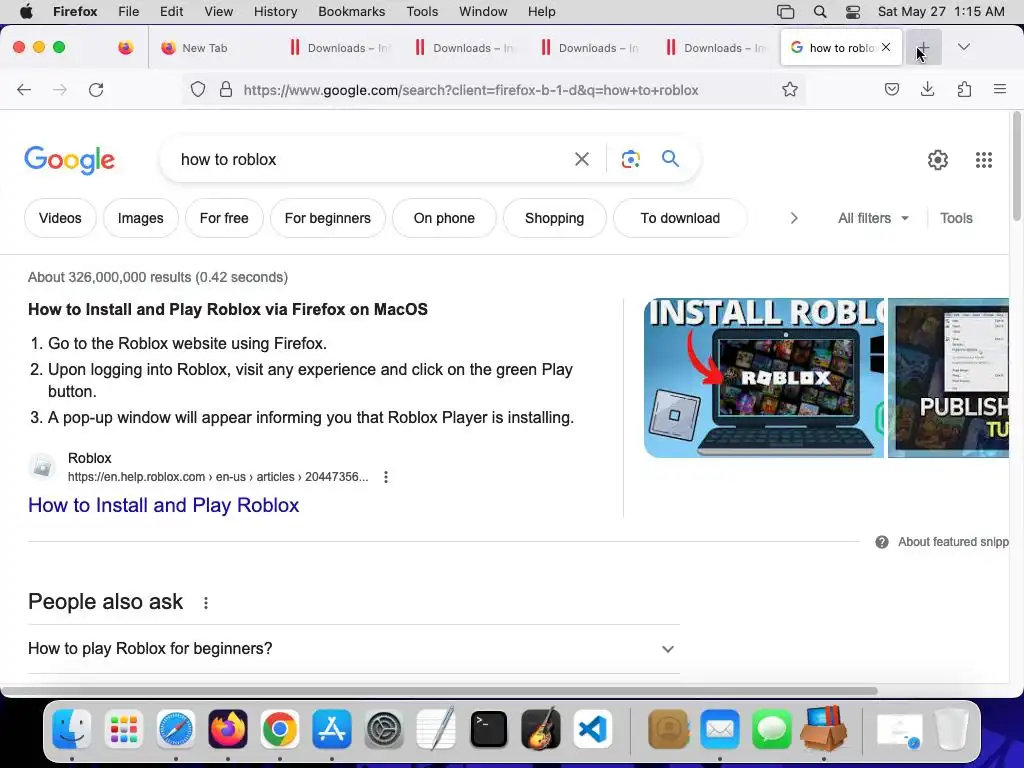Open the tracking protection shield icon
Image resolution: width=1024 pixels, height=768 pixels.
click(198, 89)
